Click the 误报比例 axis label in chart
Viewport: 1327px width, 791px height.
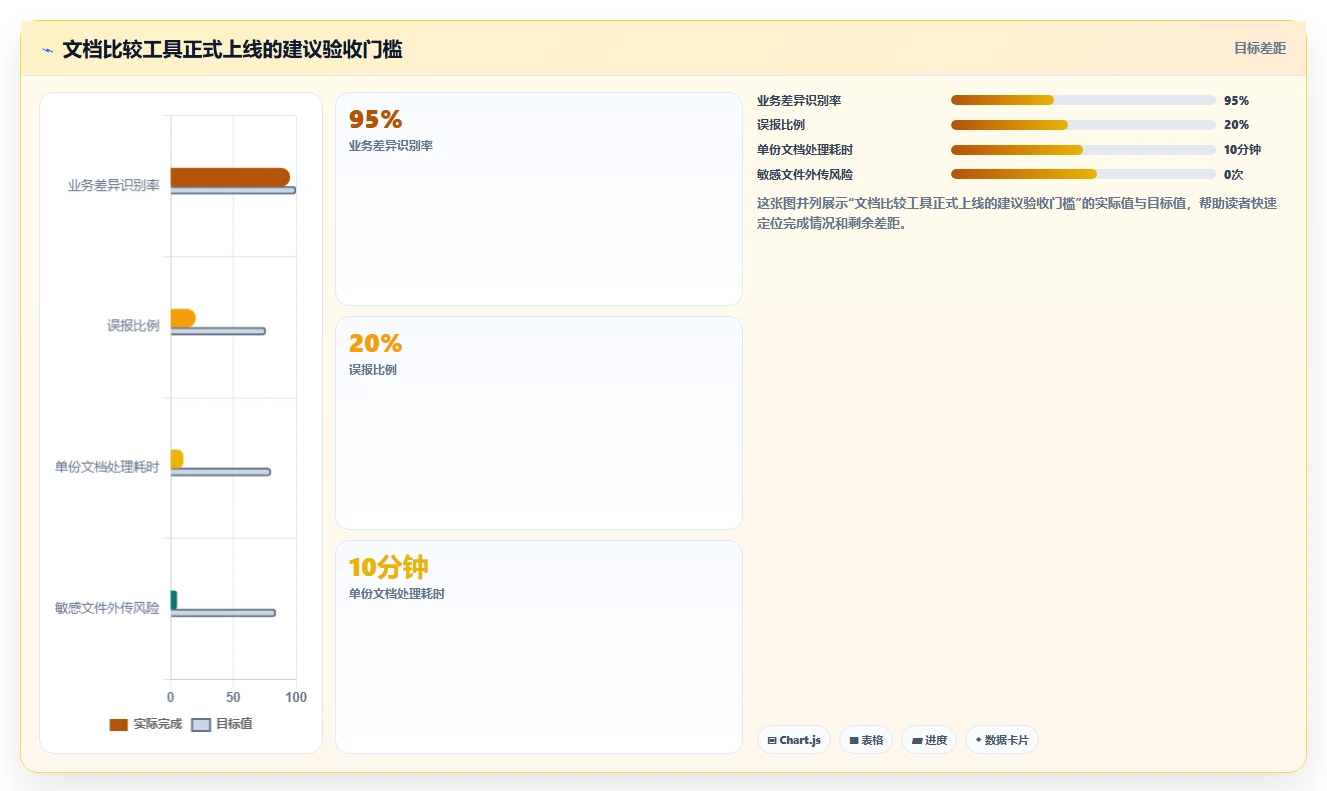coord(133,326)
